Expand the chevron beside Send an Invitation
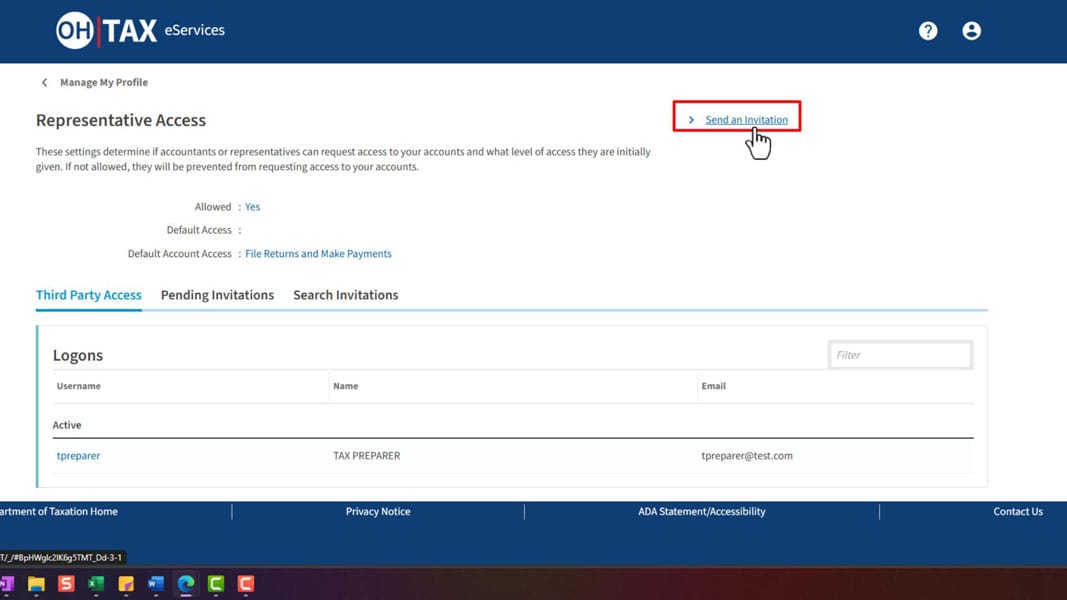The image size is (1067, 600). 691,120
